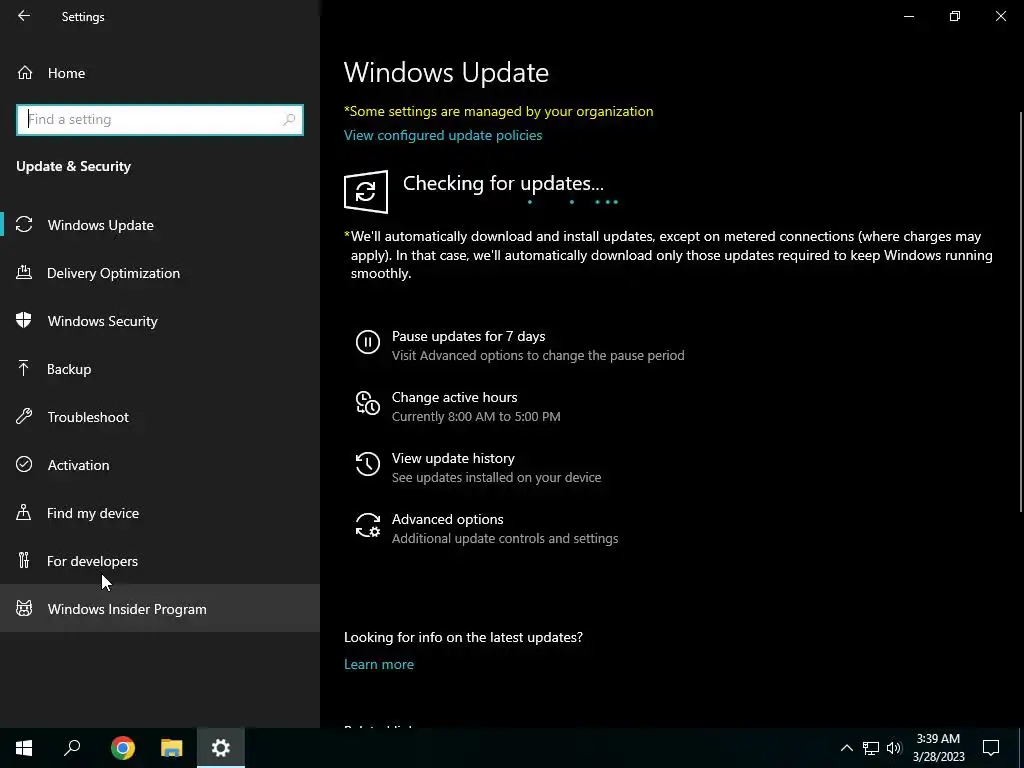This screenshot has width=1024, height=768.
Task: Open the Backup section
Action: 160,369
